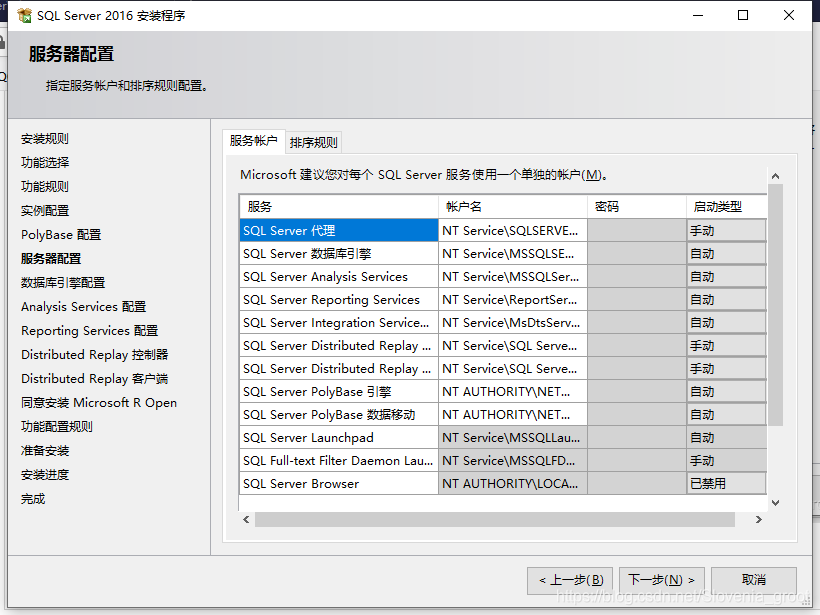Screen dimensions: 820x615
Task: Click the 准备安装 step in sidebar
Action: click(45, 451)
